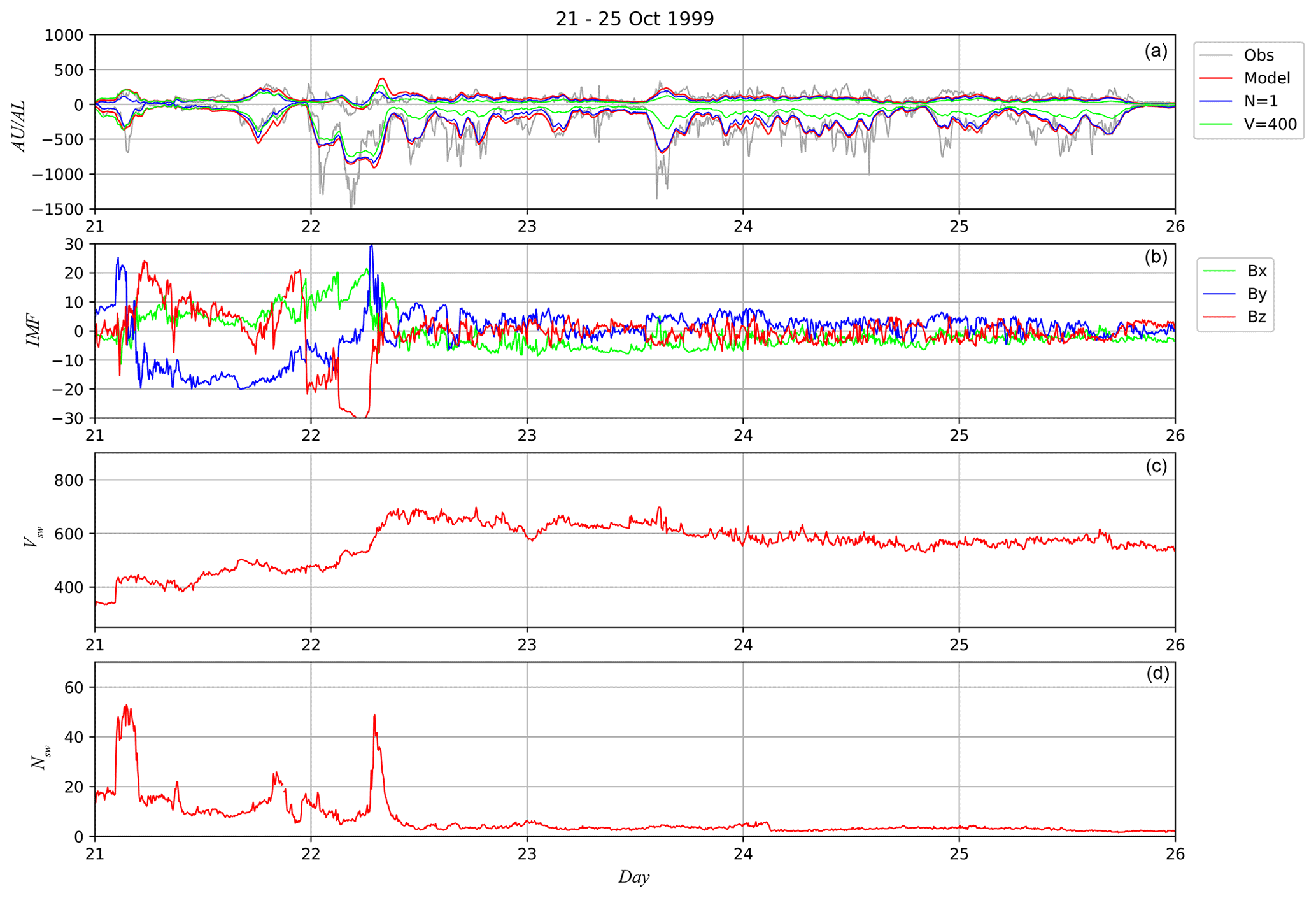
Task: Click the IMF y-axis label
Action: pos(32,331)
